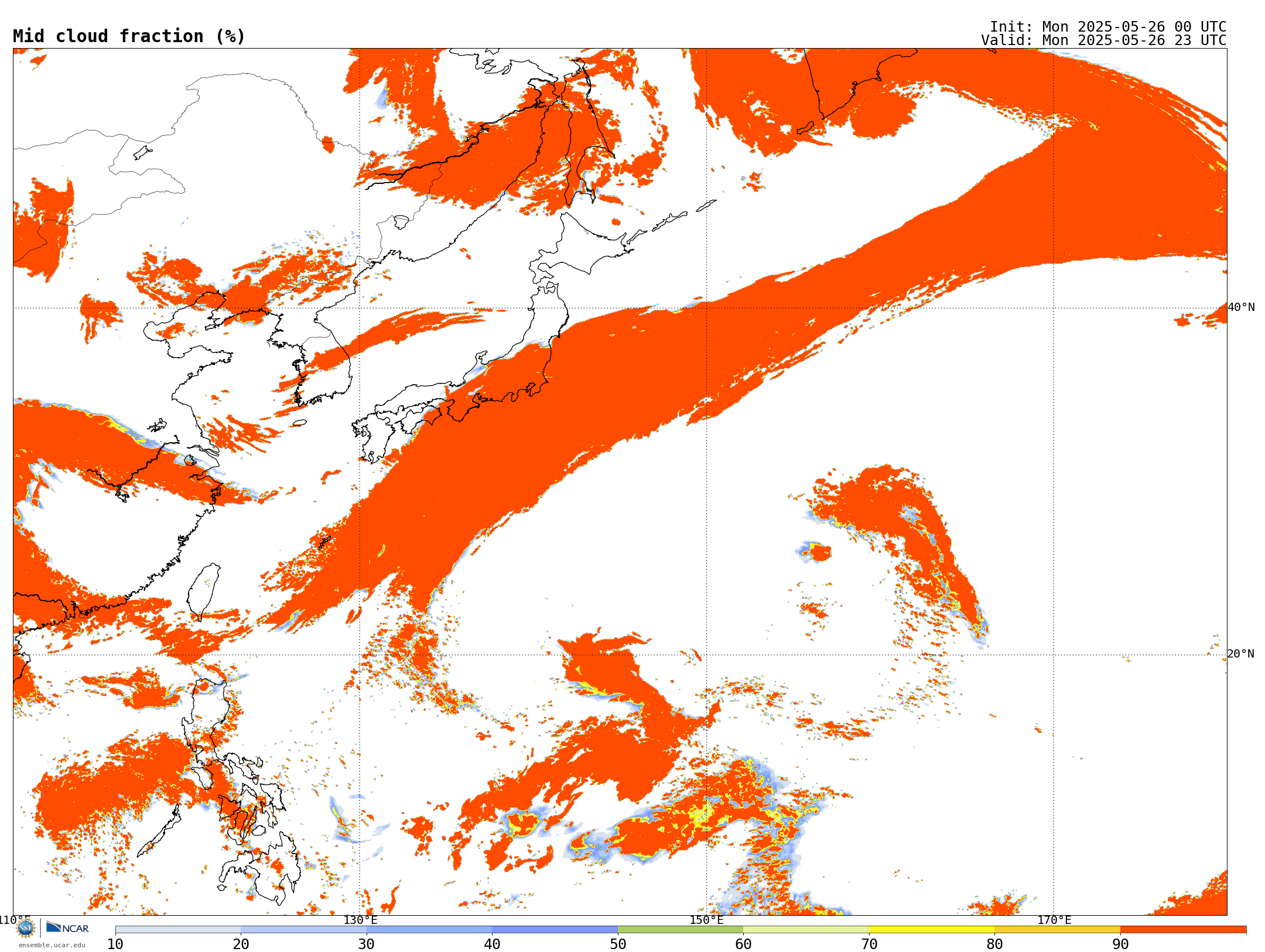
Task: Click the colorbar tick label 50
Action: coord(618,944)
